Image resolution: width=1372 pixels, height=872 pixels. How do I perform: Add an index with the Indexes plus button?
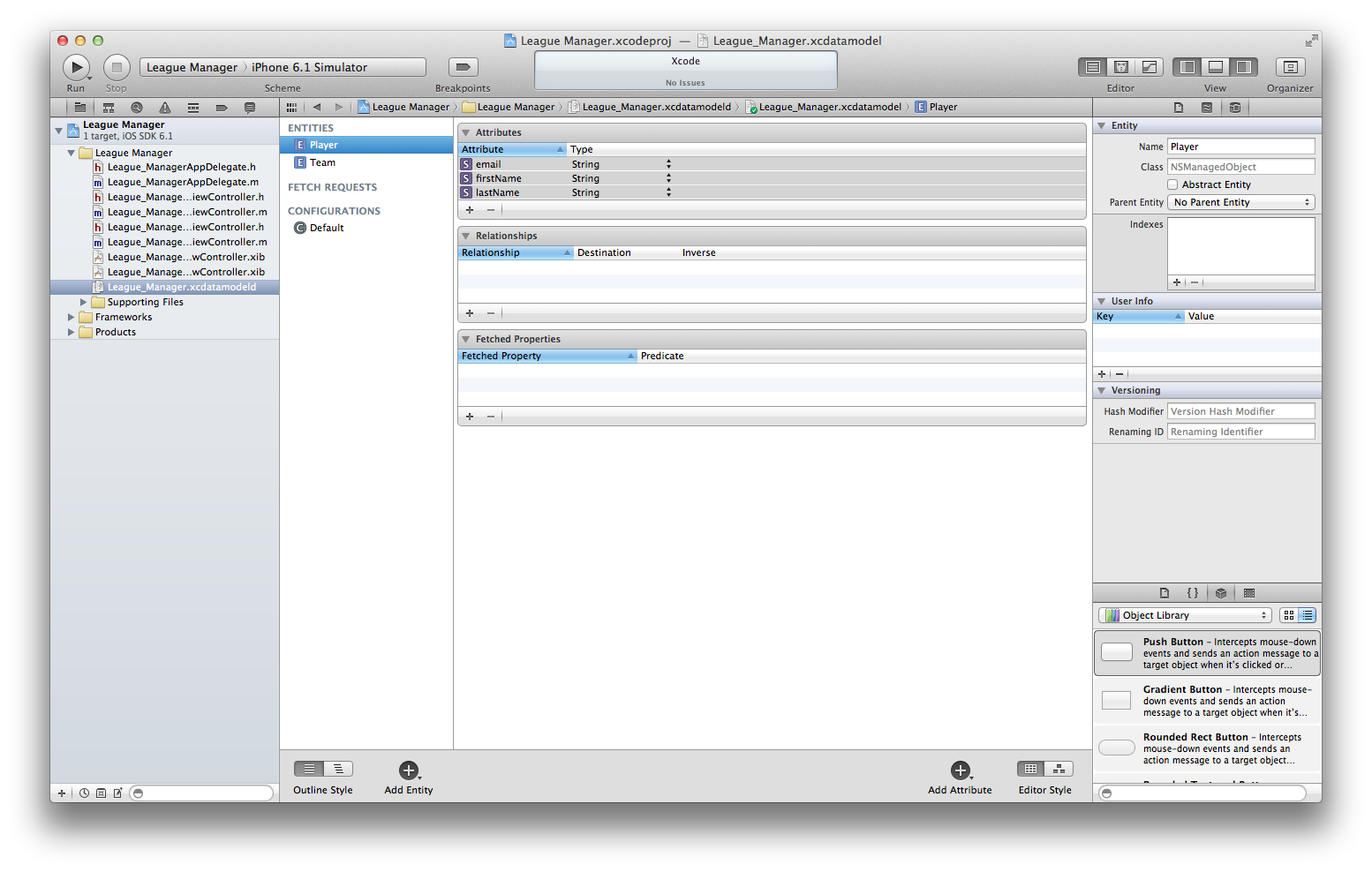click(x=1177, y=282)
